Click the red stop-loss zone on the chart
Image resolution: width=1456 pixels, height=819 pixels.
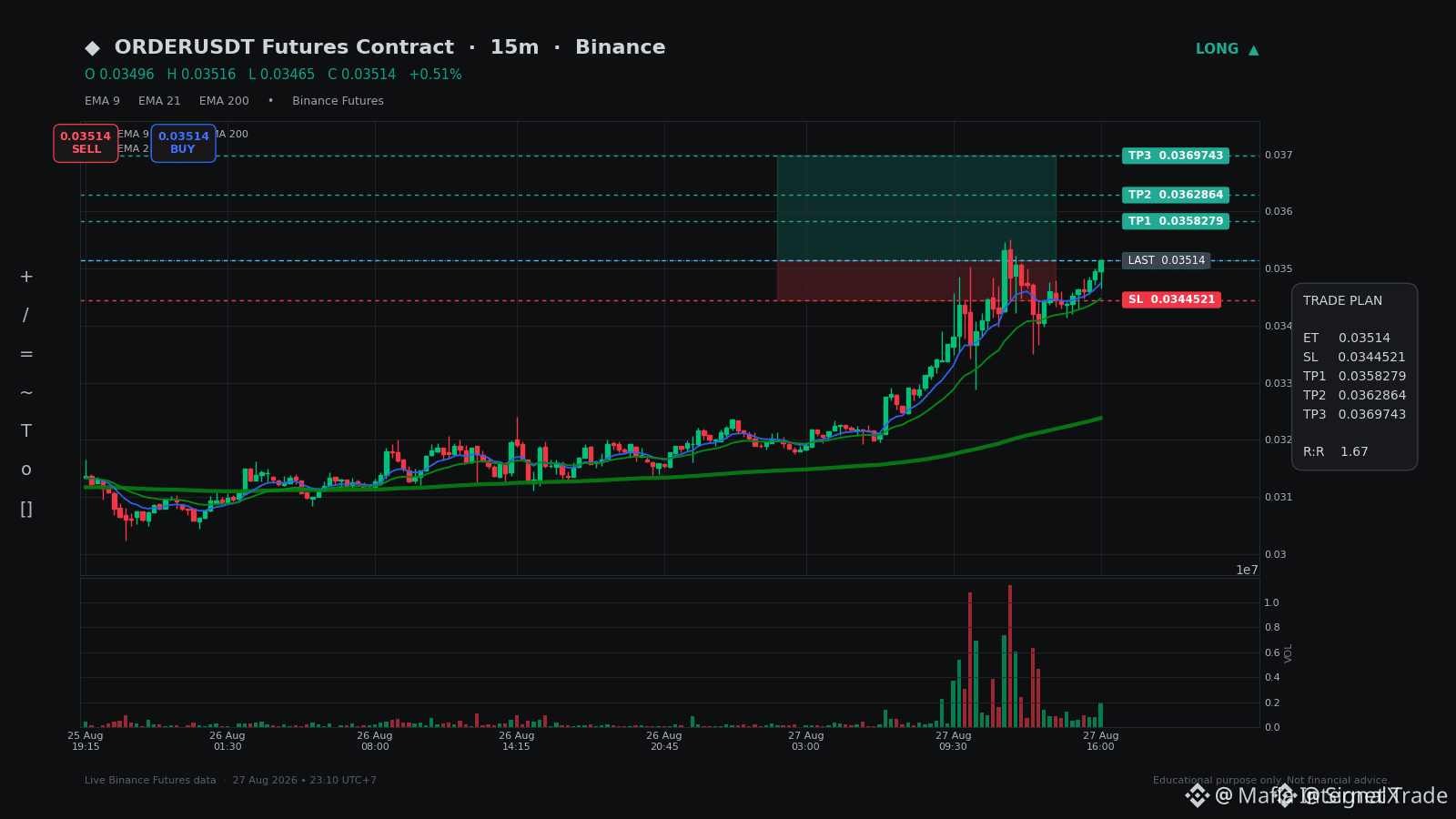[916, 280]
